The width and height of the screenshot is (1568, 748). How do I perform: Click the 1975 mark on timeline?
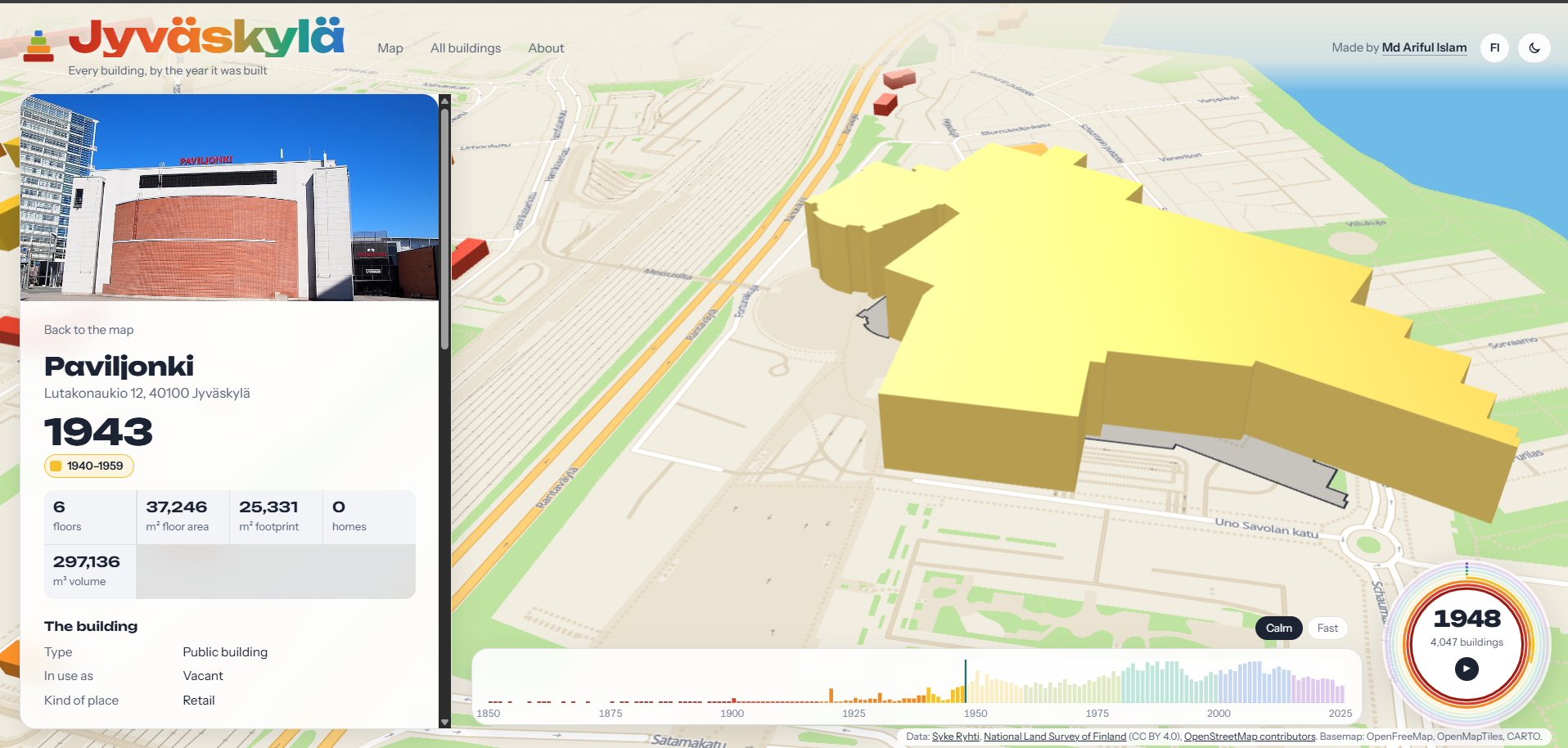point(1097,714)
